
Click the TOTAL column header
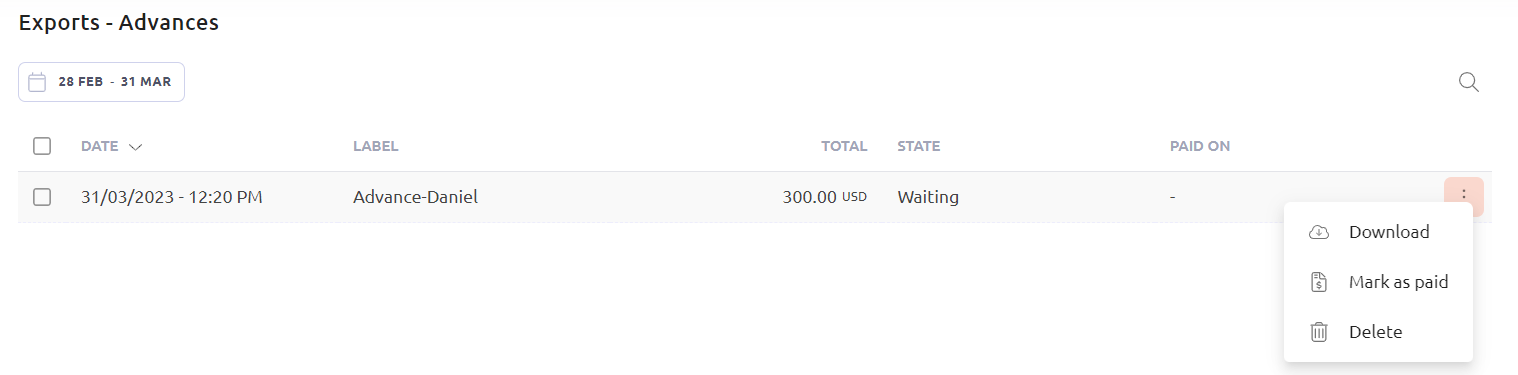click(844, 146)
